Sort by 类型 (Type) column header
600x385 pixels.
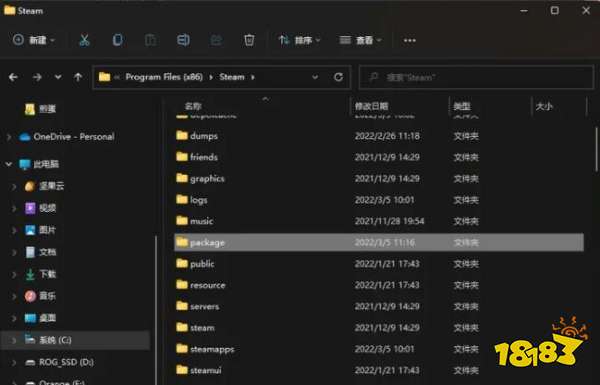[x=462, y=106]
